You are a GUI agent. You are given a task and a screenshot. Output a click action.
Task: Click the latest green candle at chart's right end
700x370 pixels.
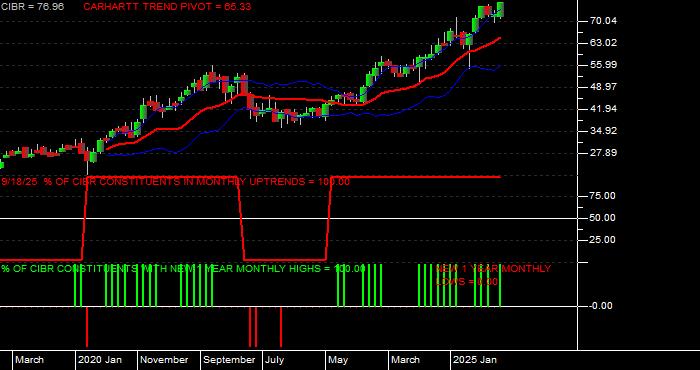[x=500, y=10]
